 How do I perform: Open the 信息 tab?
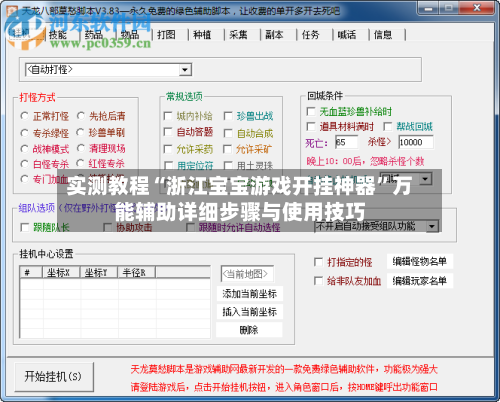point(383,35)
